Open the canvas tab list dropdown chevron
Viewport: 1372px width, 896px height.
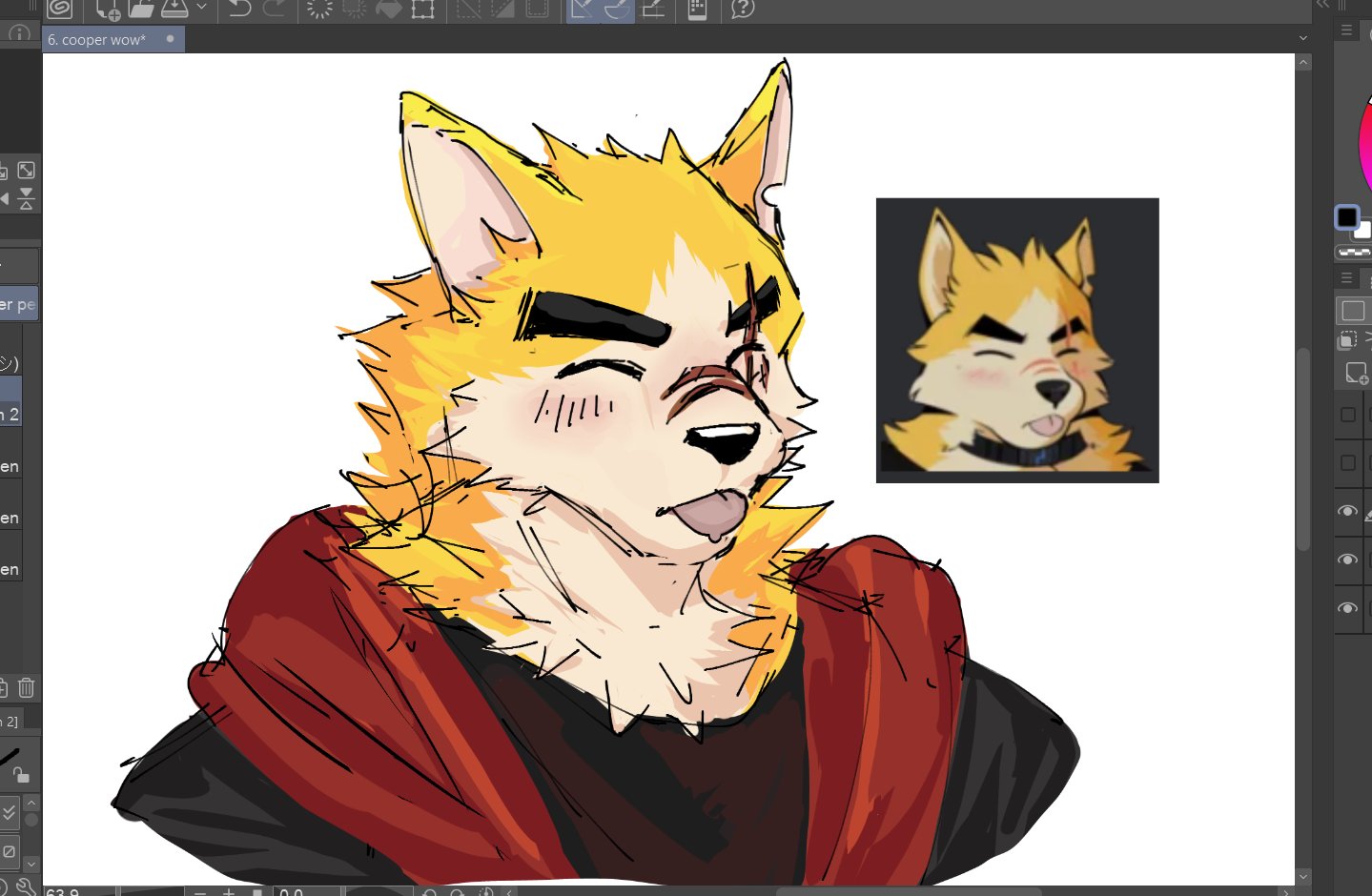click(x=1302, y=39)
